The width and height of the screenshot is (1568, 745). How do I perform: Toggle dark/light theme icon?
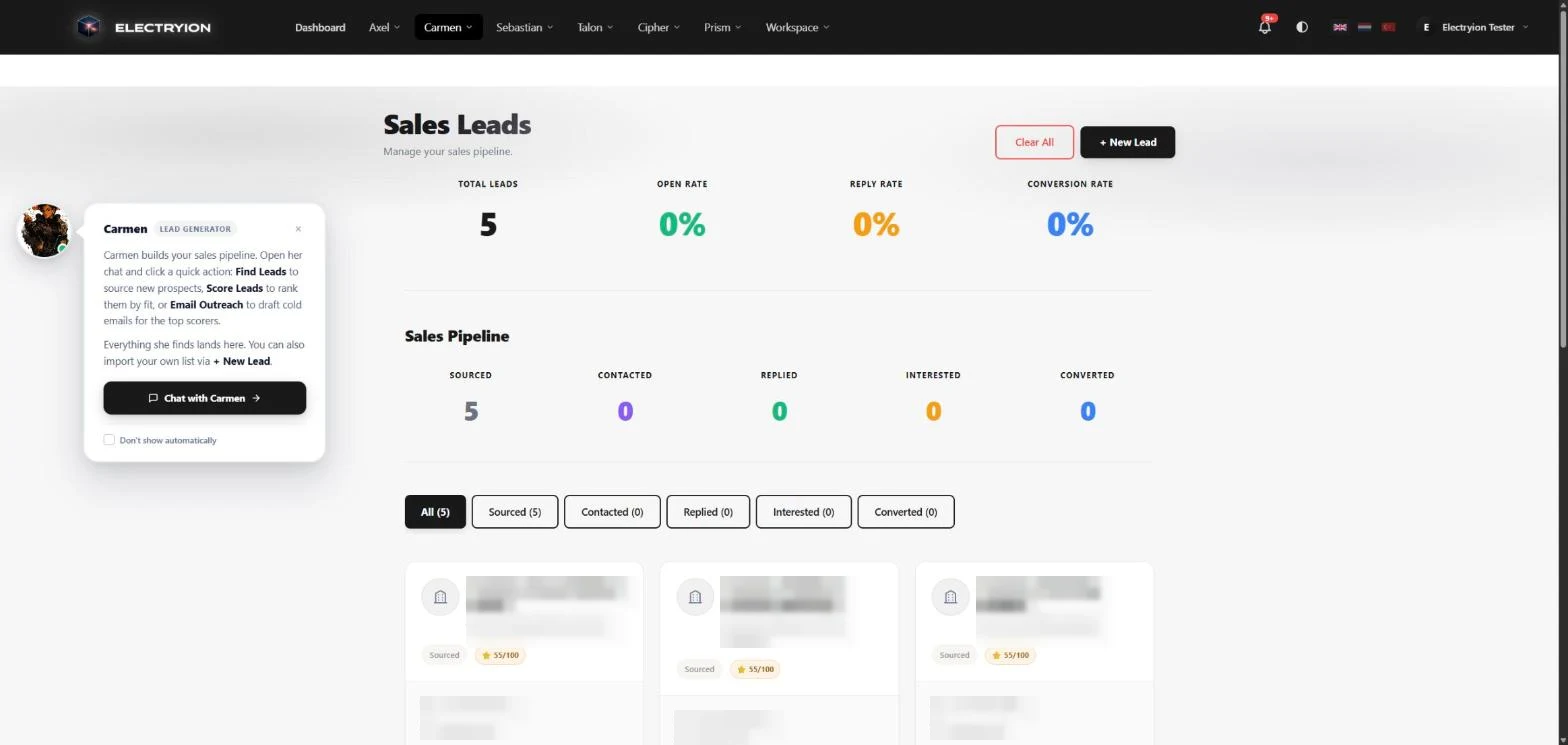click(1302, 27)
